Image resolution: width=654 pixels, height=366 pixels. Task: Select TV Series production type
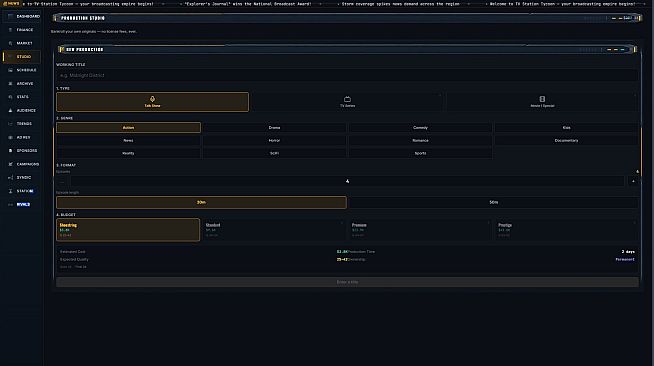(347, 102)
